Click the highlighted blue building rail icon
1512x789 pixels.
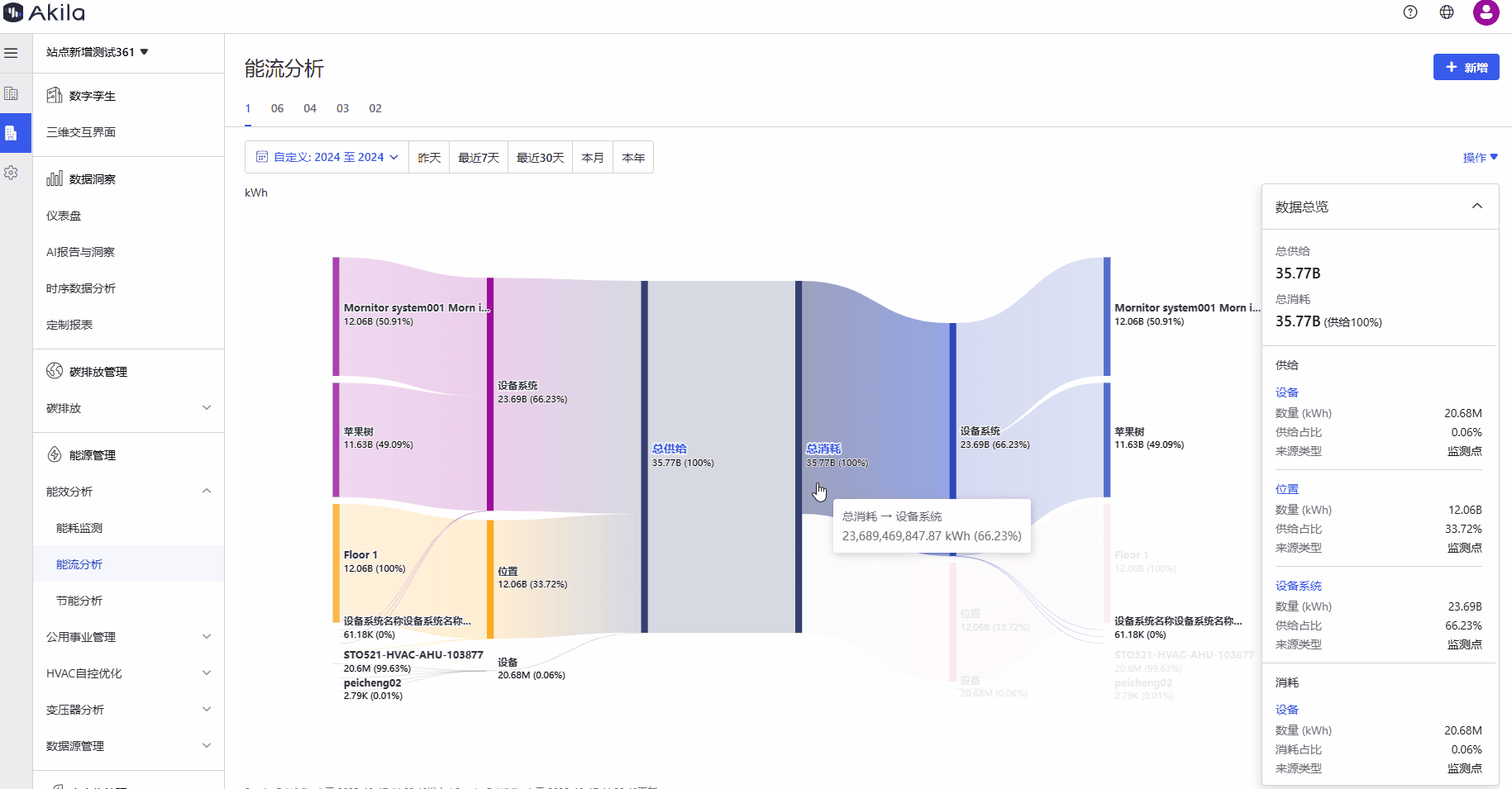[11, 133]
